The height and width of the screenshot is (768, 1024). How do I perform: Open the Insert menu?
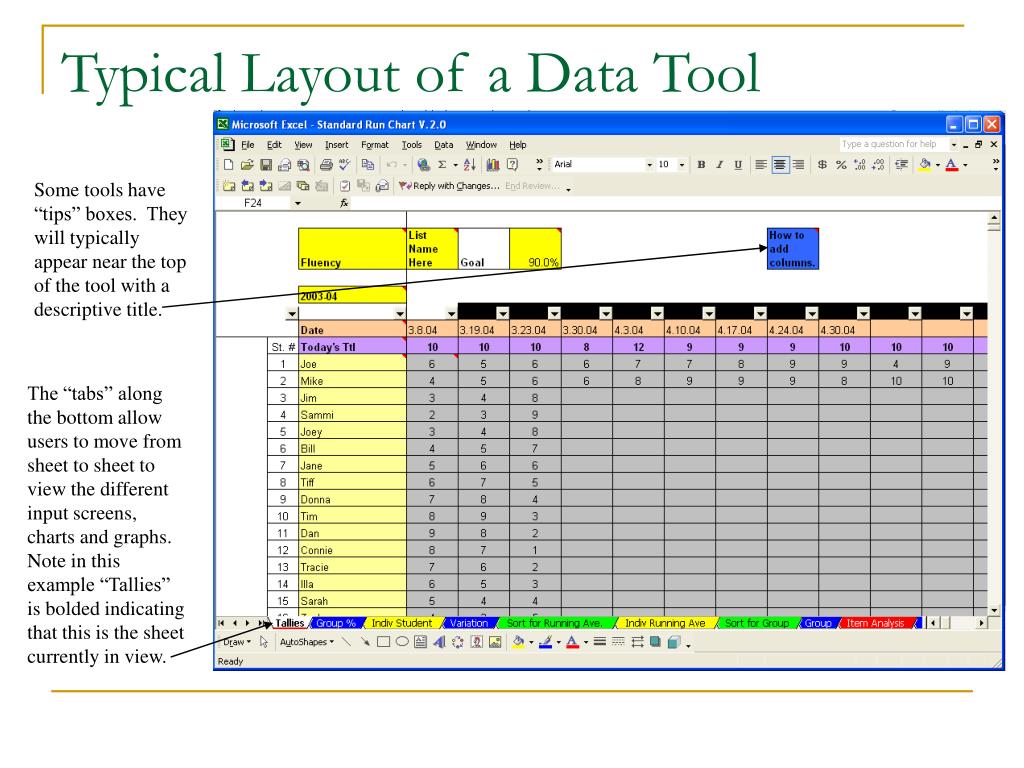point(336,145)
